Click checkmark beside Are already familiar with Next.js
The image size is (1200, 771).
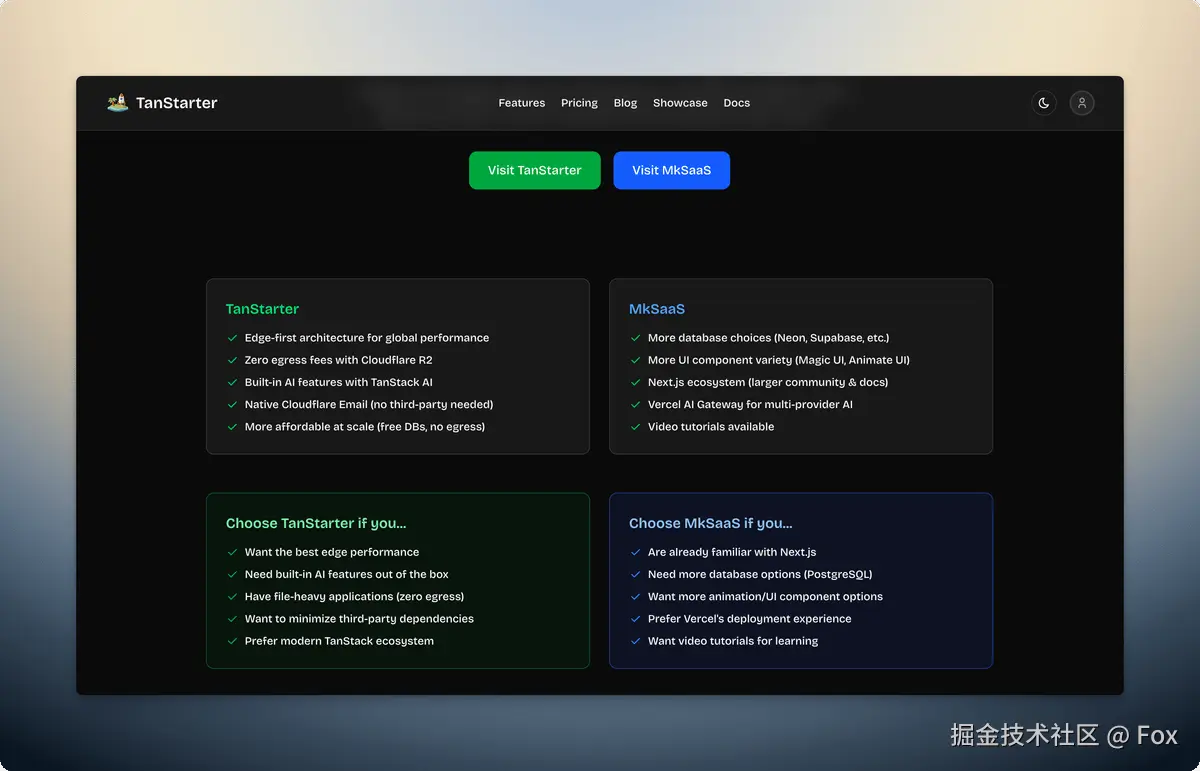[635, 552]
